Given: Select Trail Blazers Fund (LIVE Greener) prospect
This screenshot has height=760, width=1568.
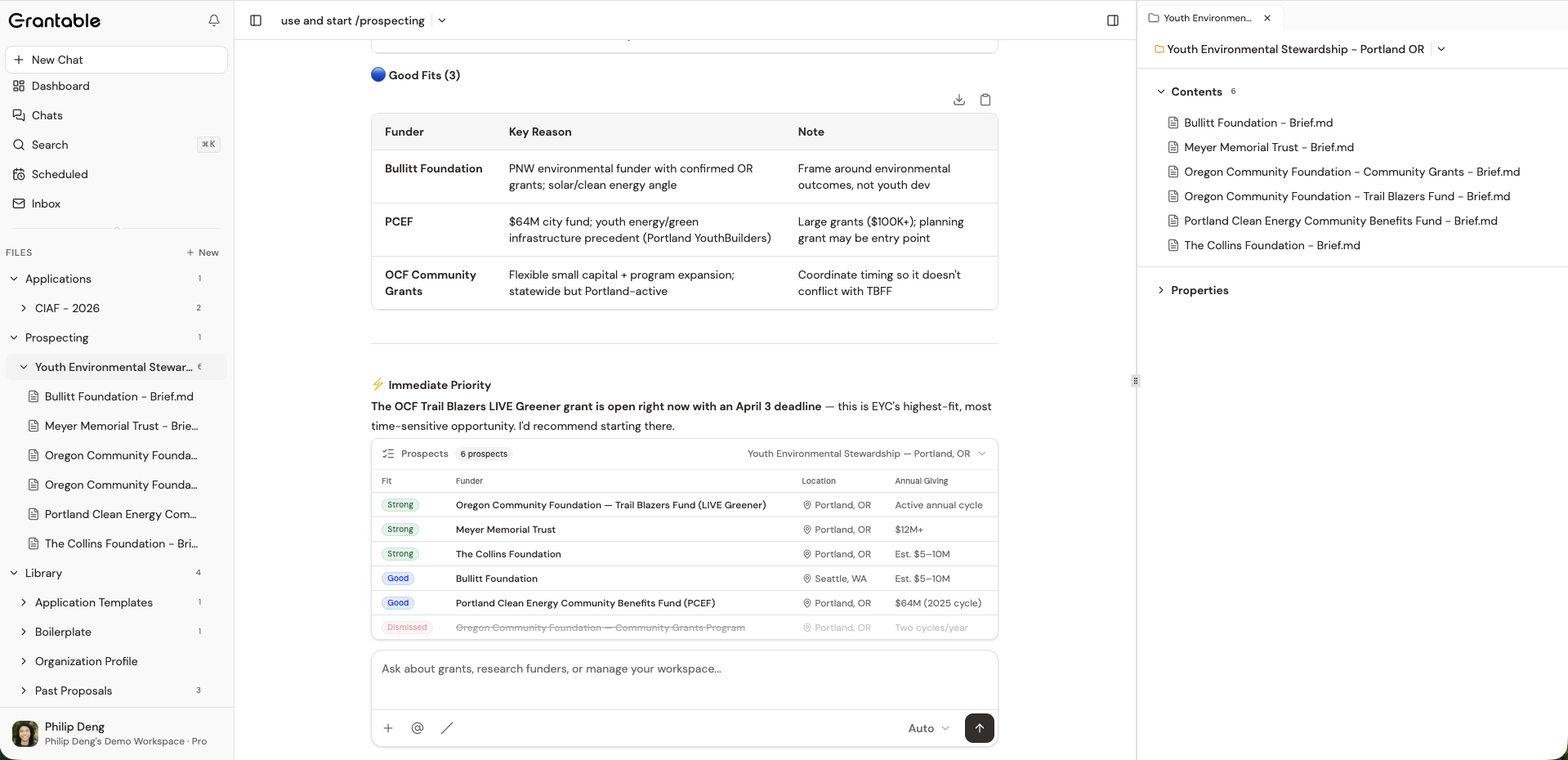Looking at the screenshot, I should coord(685,505).
